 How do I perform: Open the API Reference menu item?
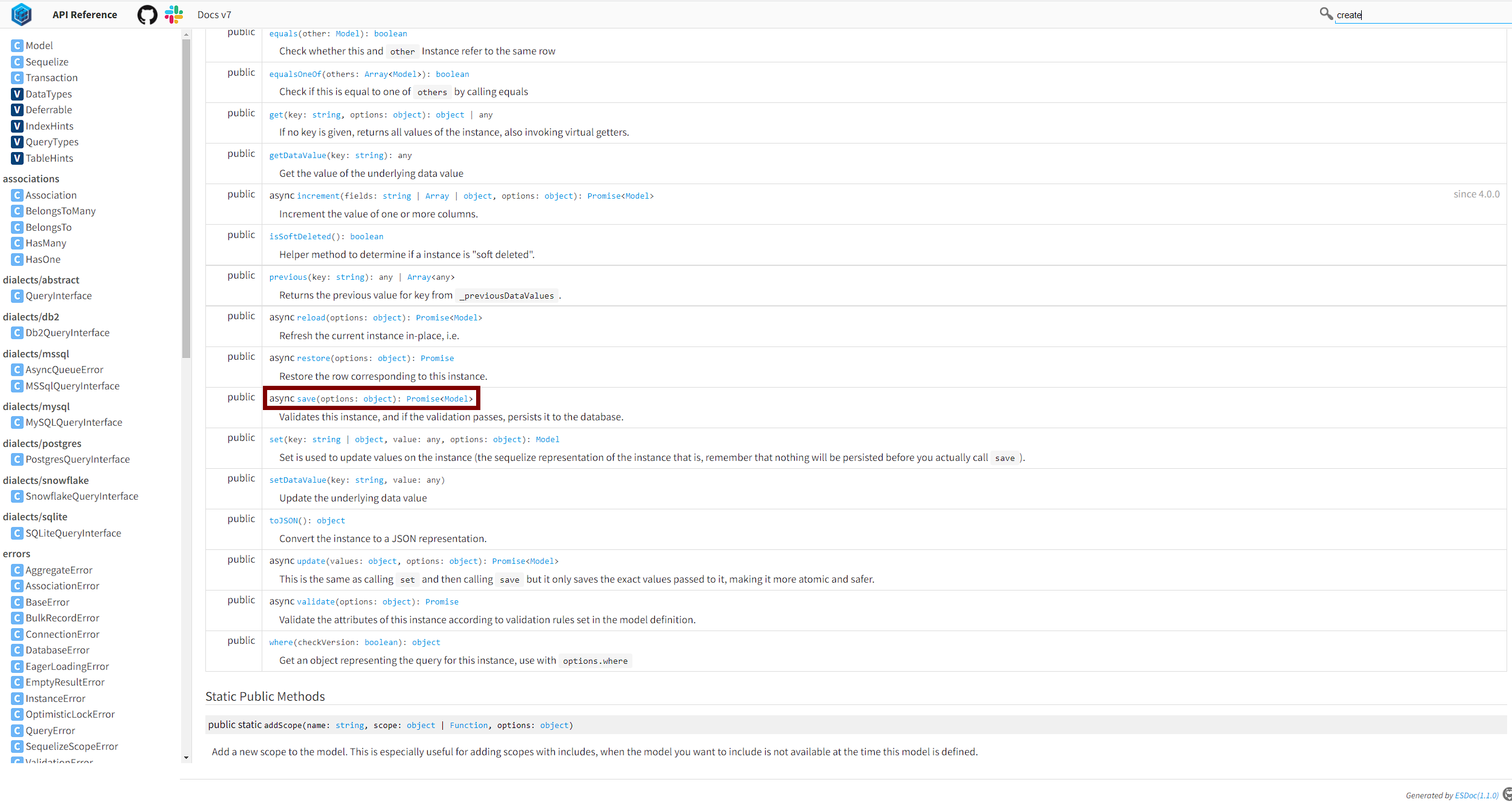click(85, 15)
